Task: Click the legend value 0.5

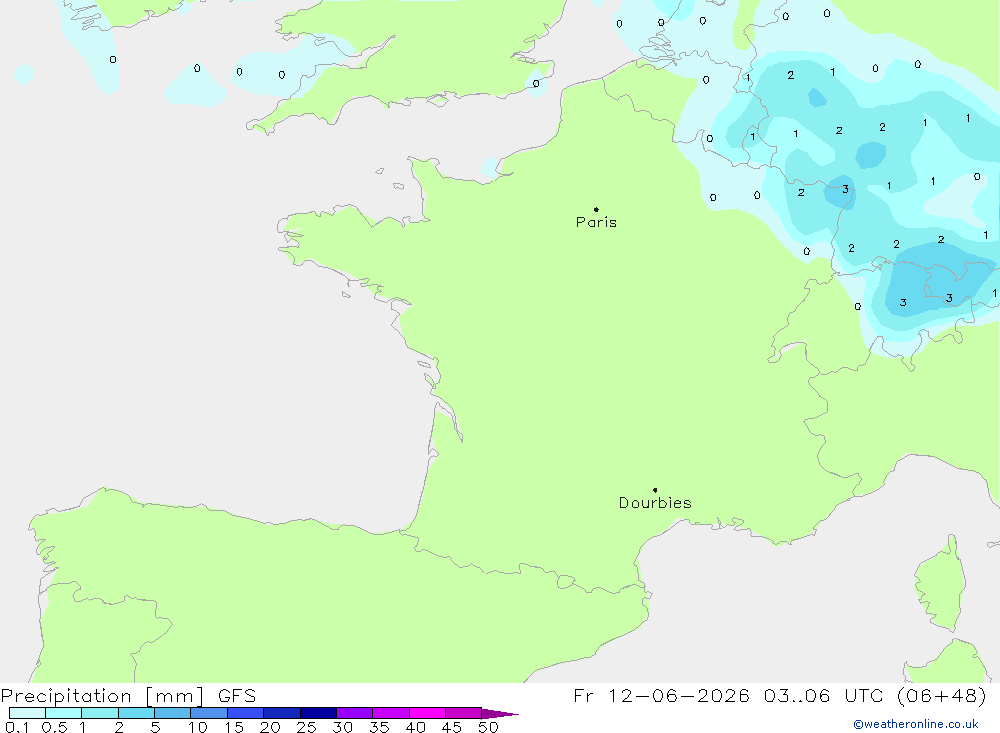Action: click(54, 727)
